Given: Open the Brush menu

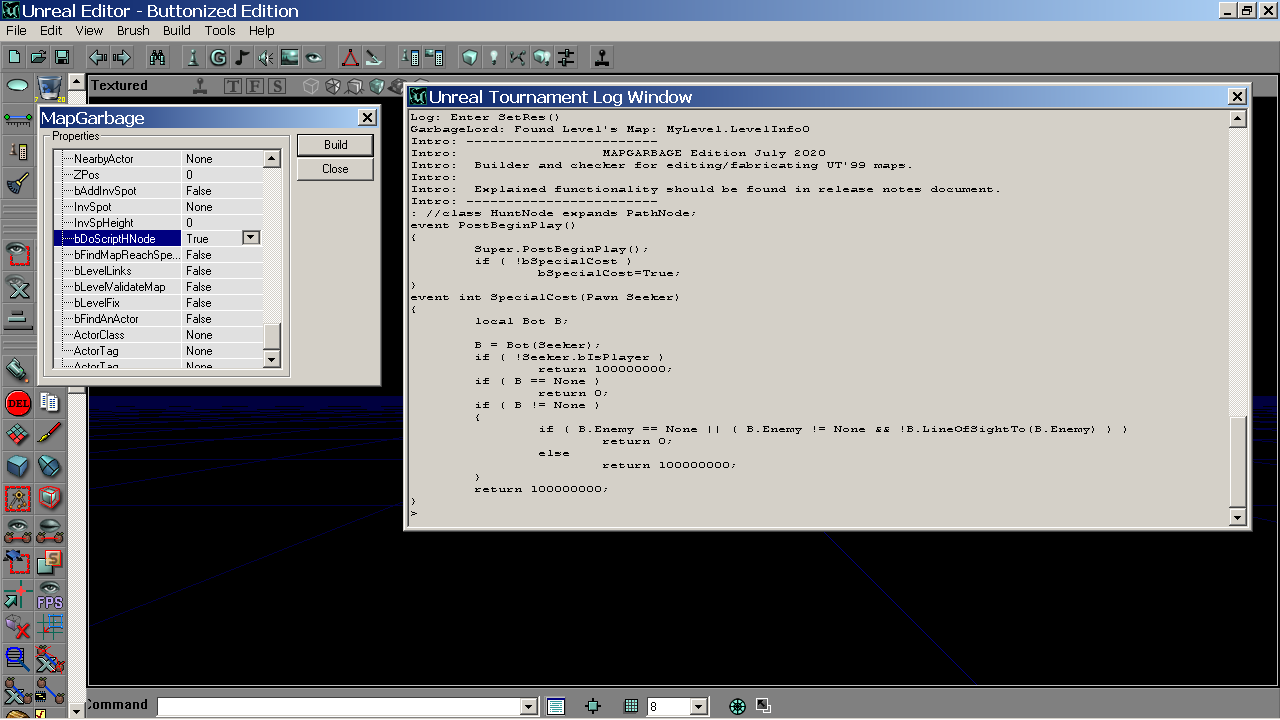Looking at the screenshot, I should pyautogui.click(x=133, y=31).
